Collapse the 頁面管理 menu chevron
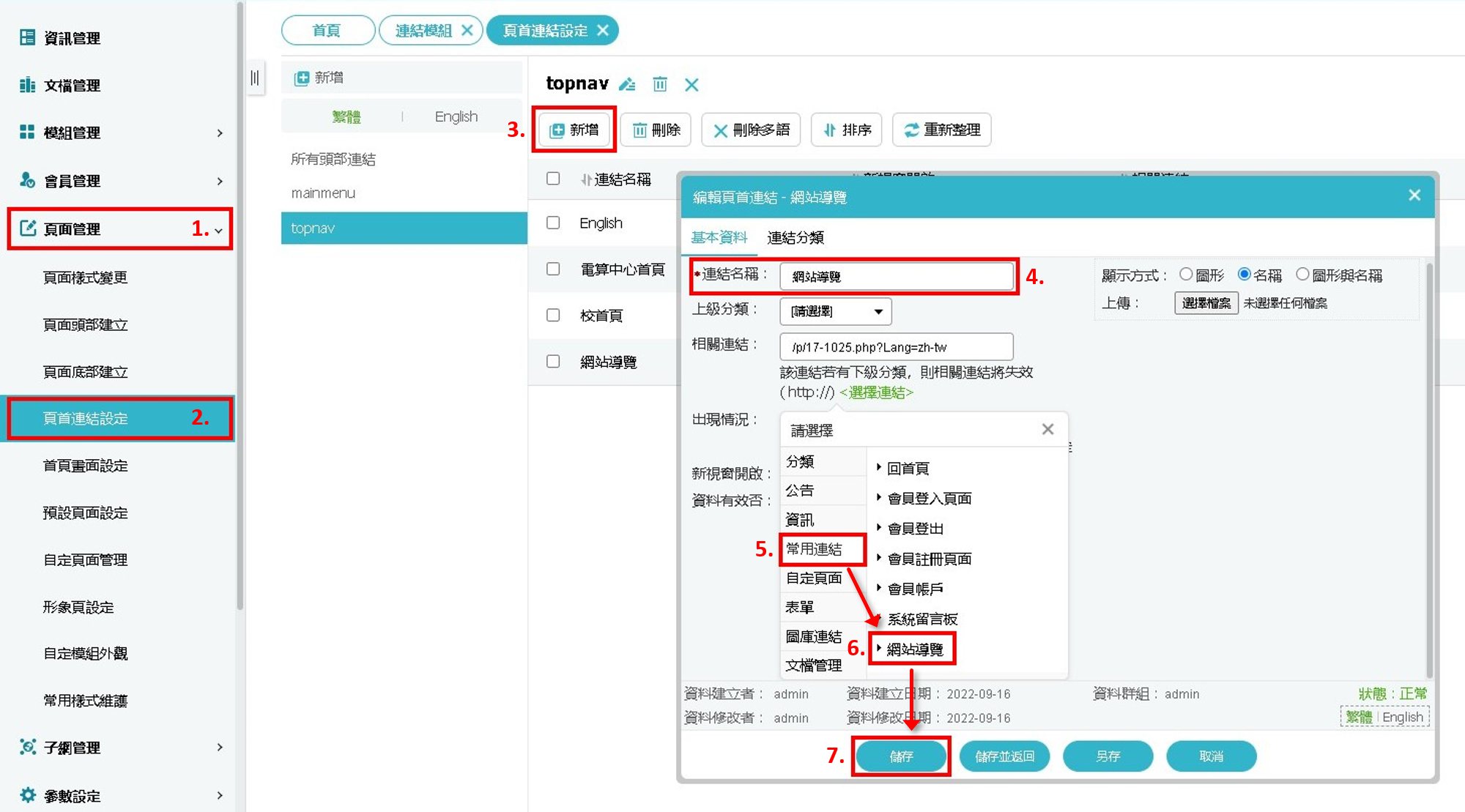The height and width of the screenshot is (812, 1465). (218, 231)
